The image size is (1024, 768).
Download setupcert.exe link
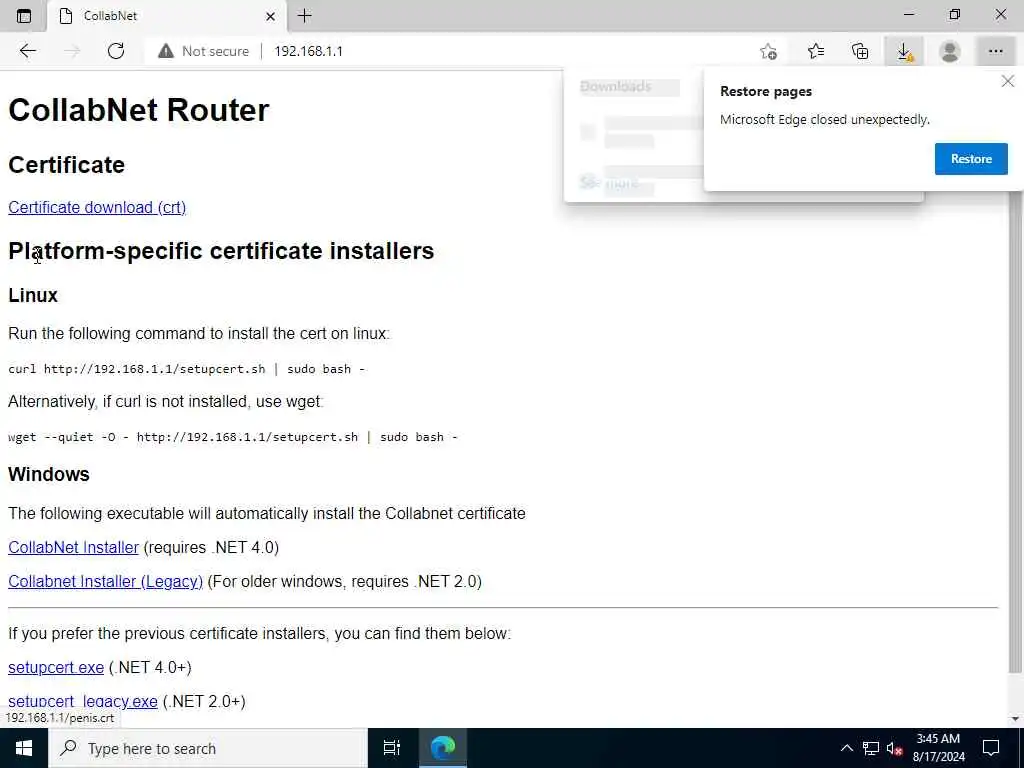pos(56,667)
